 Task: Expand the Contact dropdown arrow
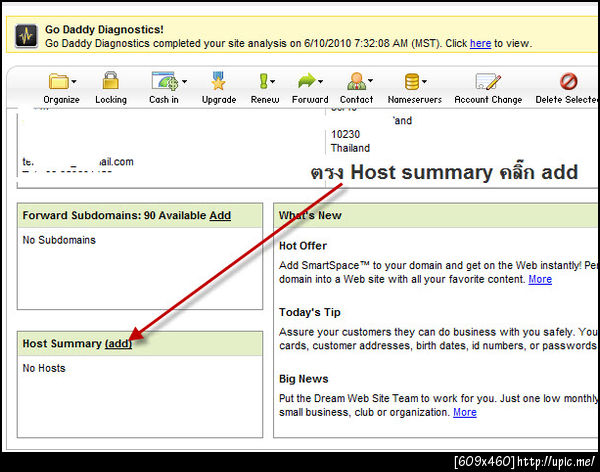(x=370, y=81)
